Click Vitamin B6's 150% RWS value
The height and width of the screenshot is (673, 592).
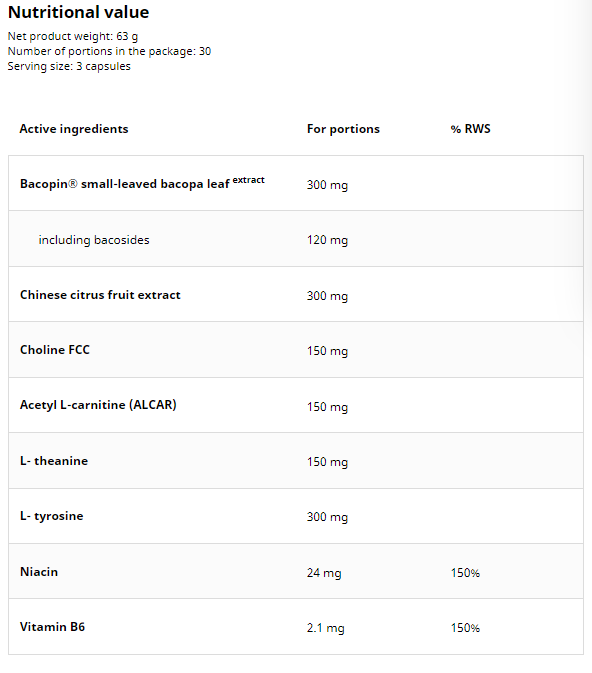point(465,628)
